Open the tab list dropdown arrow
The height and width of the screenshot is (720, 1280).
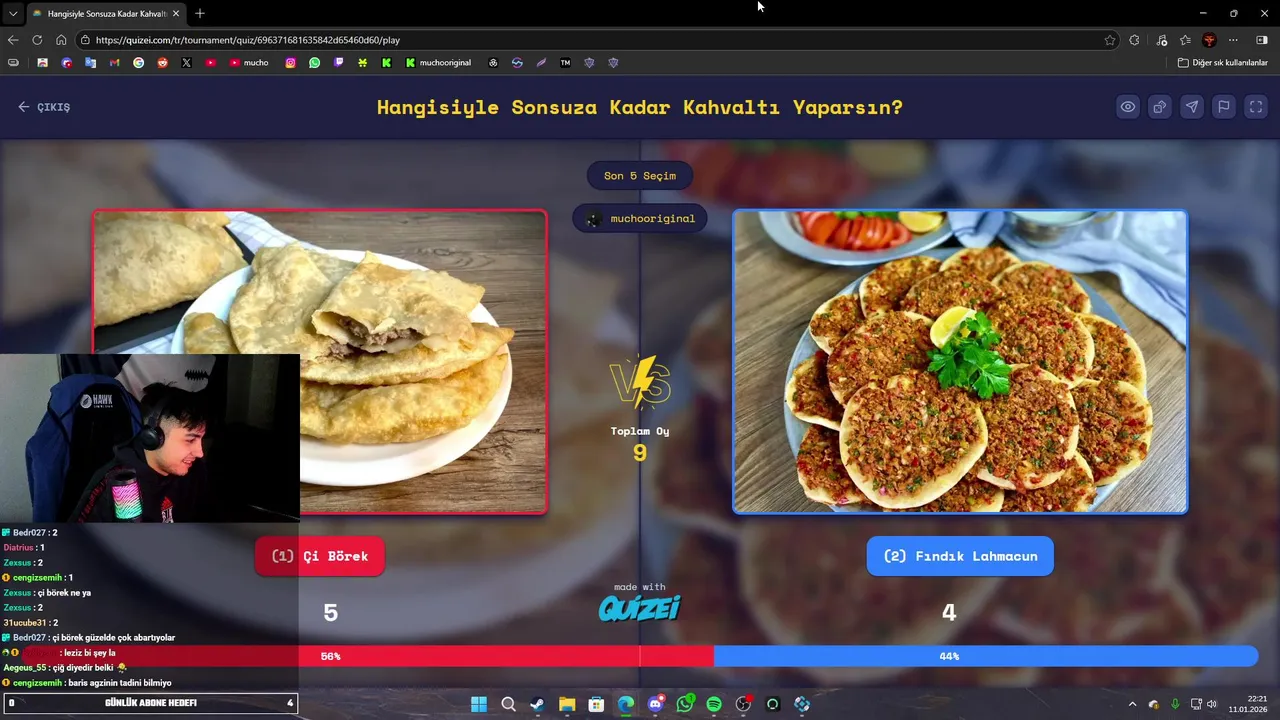pyautogui.click(x=13, y=13)
